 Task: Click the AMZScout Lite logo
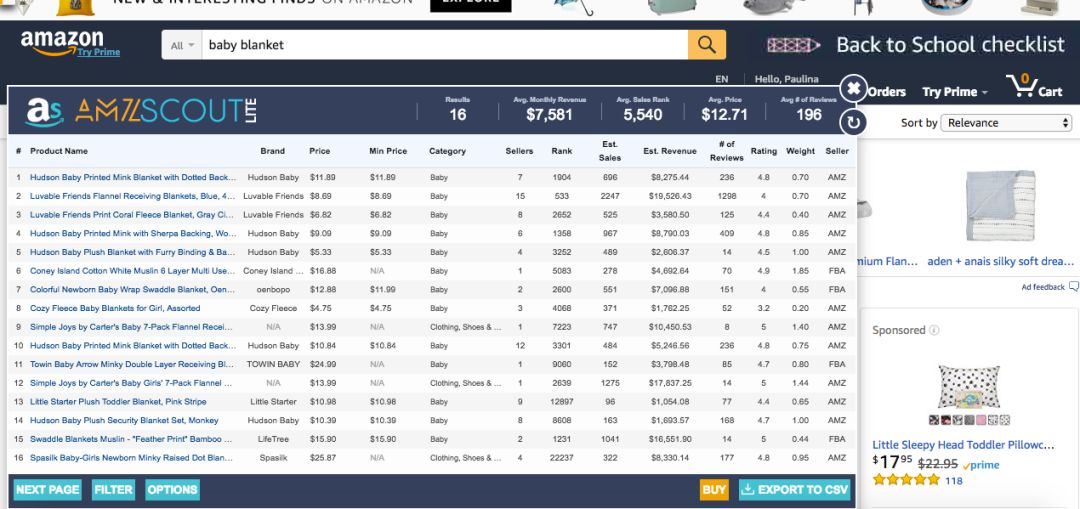(141, 111)
